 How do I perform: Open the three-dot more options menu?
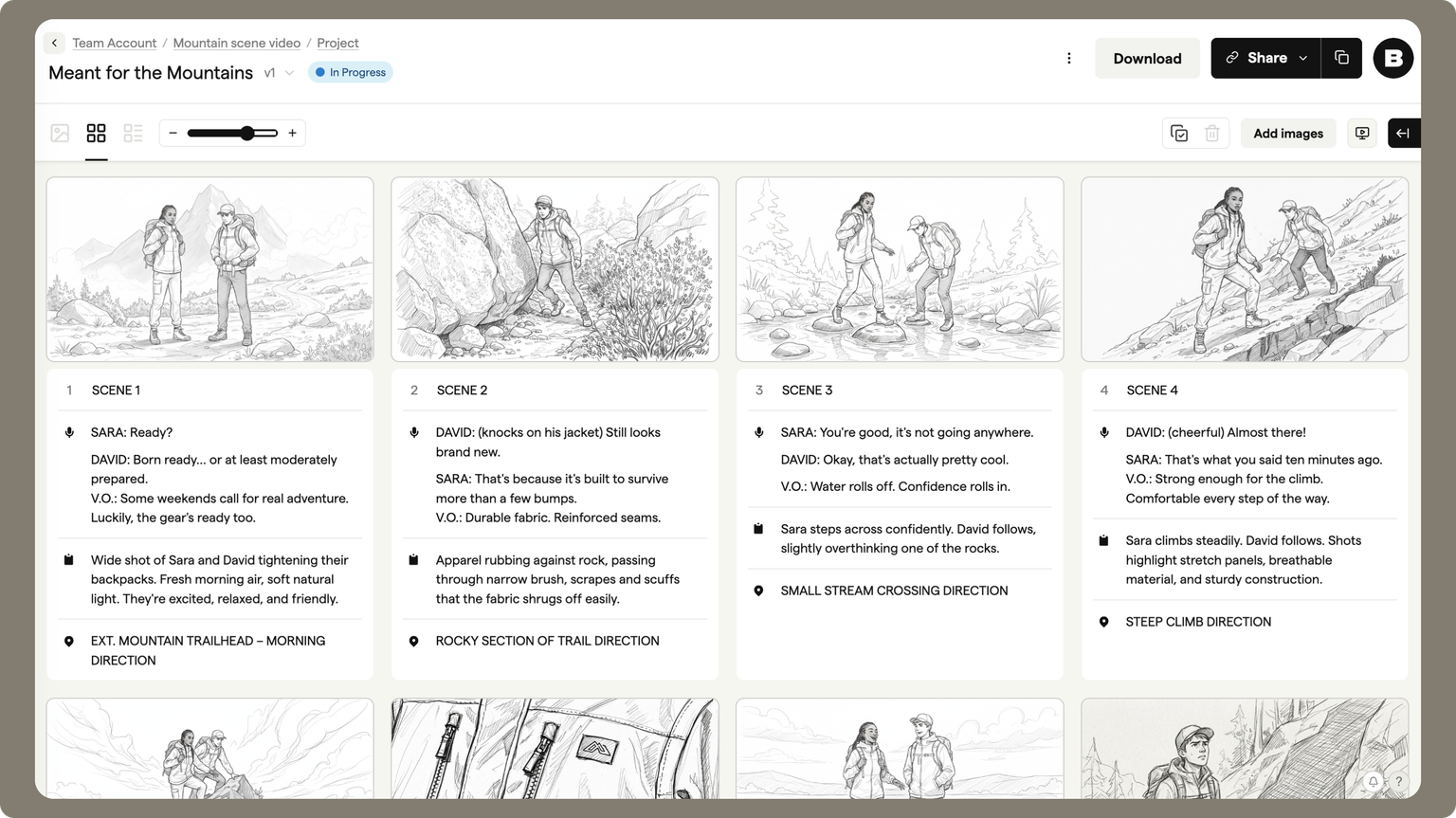click(1068, 58)
